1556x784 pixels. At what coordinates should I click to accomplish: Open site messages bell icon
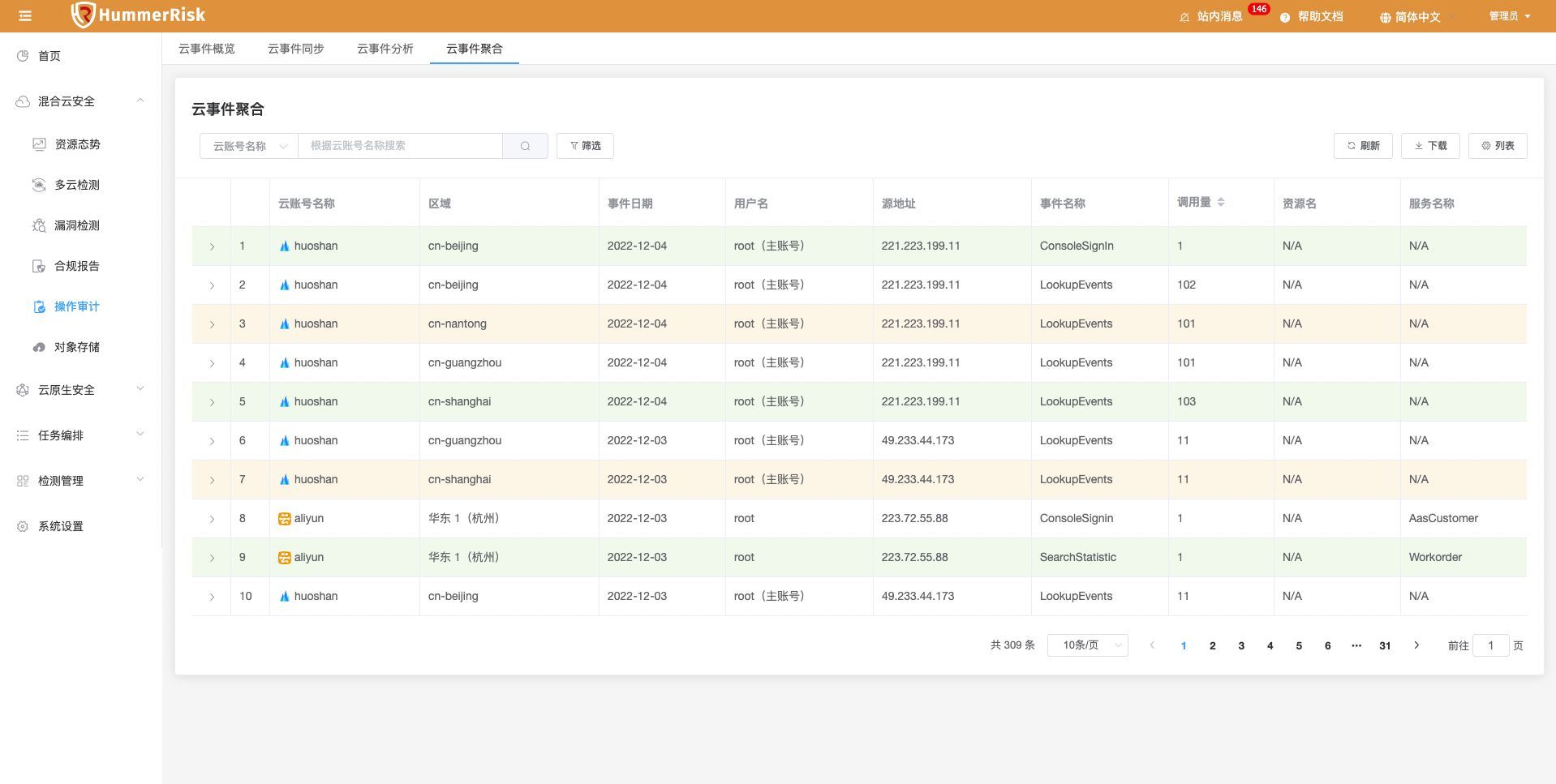tap(1184, 17)
